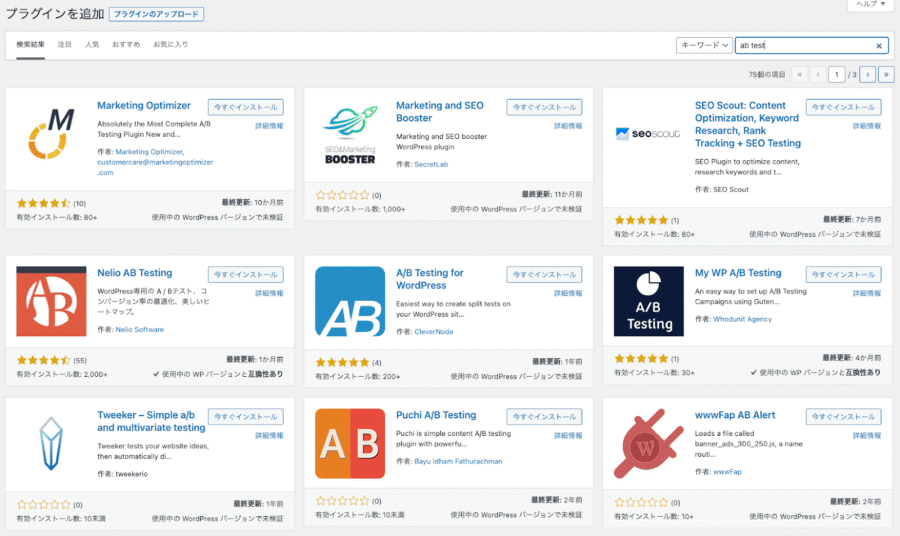Open 詳細情報 for Puchi A/B Testing
Viewport: 900px width, 536px height.
pos(568,436)
